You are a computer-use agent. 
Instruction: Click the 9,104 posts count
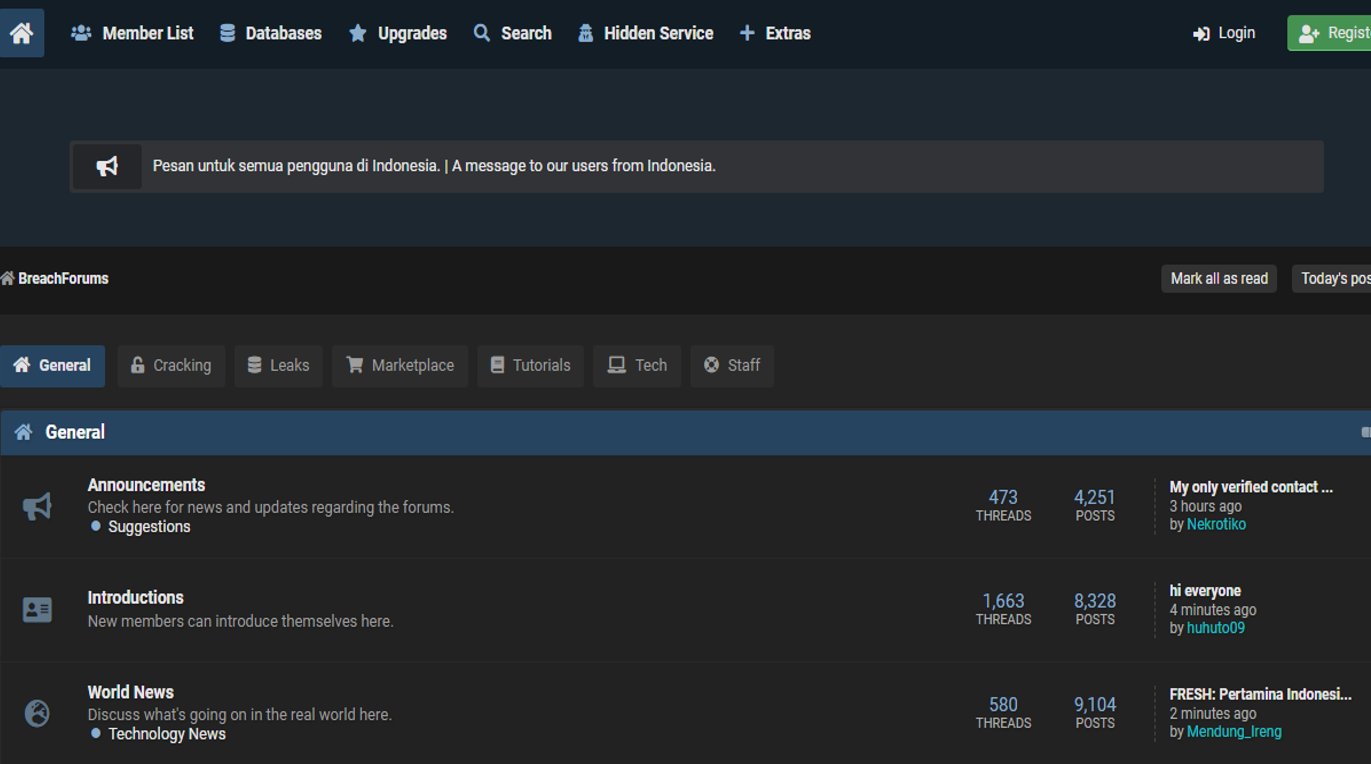tap(1095, 705)
